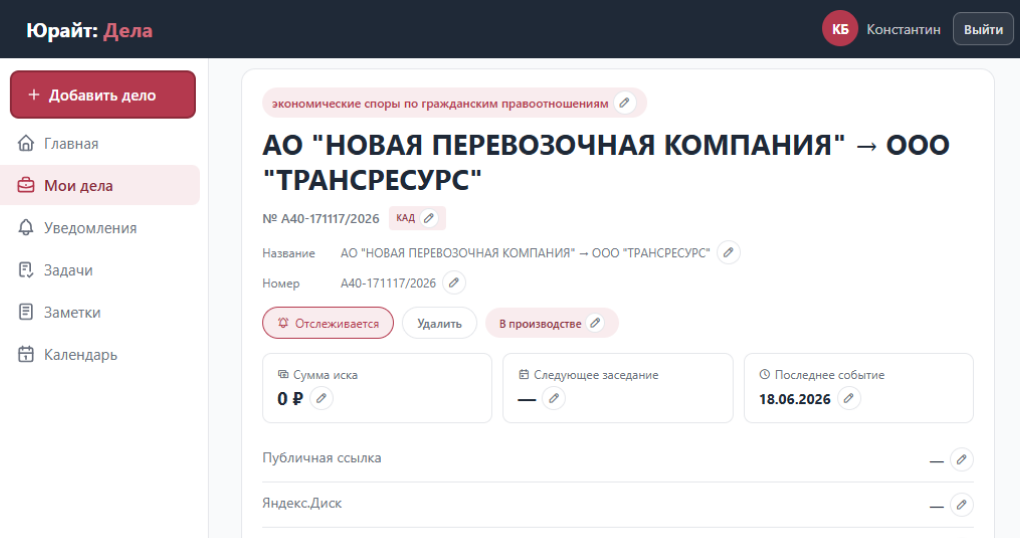
Task: Edit the КАД source badge pencil
Action: point(429,218)
